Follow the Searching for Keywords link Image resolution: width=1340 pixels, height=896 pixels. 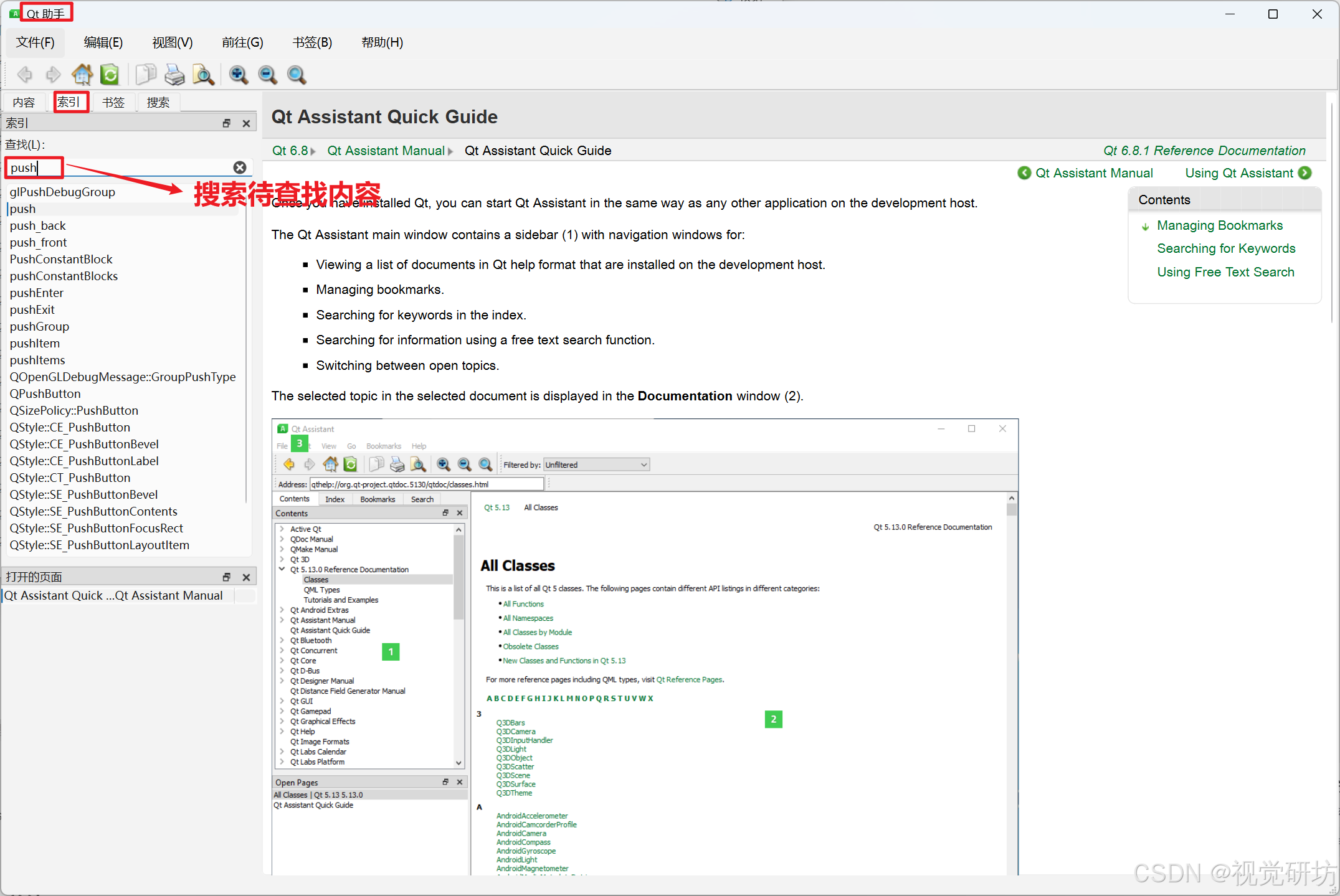[x=1225, y=248]
